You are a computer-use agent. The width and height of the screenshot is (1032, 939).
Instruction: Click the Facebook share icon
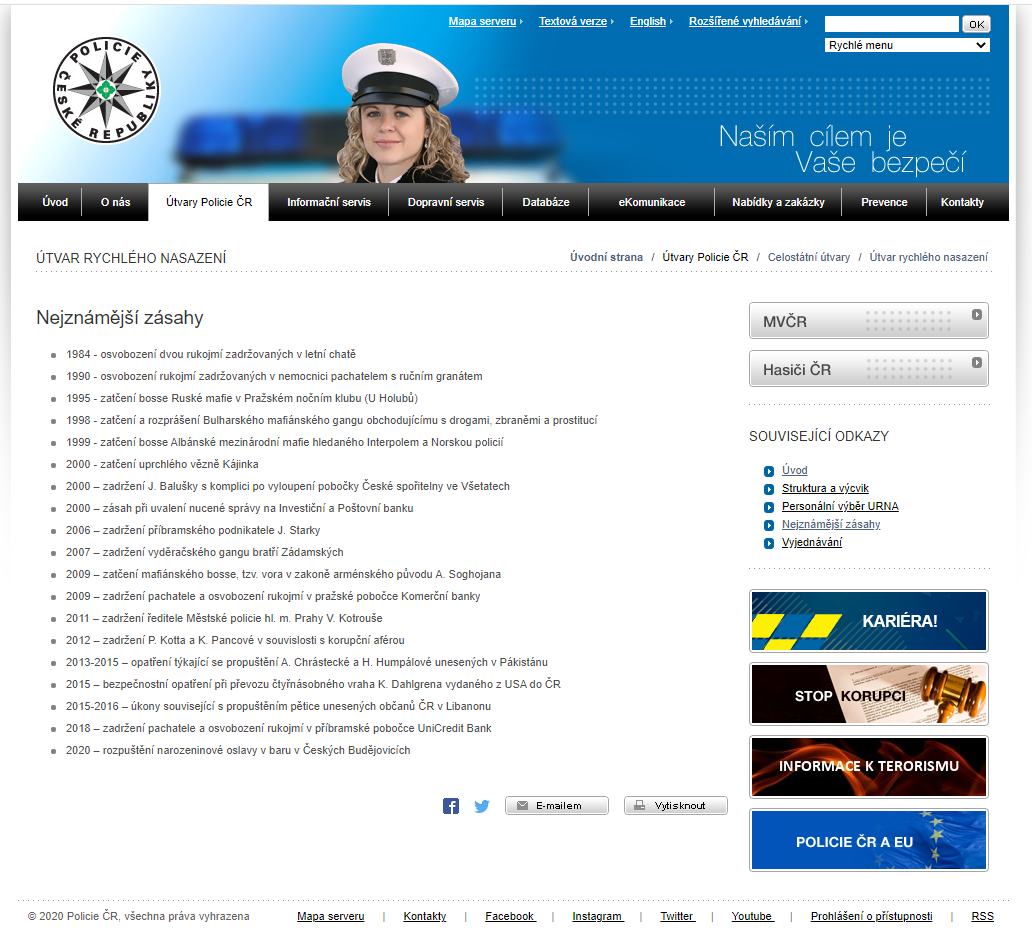pyautogui.click(x=451, y=806)
